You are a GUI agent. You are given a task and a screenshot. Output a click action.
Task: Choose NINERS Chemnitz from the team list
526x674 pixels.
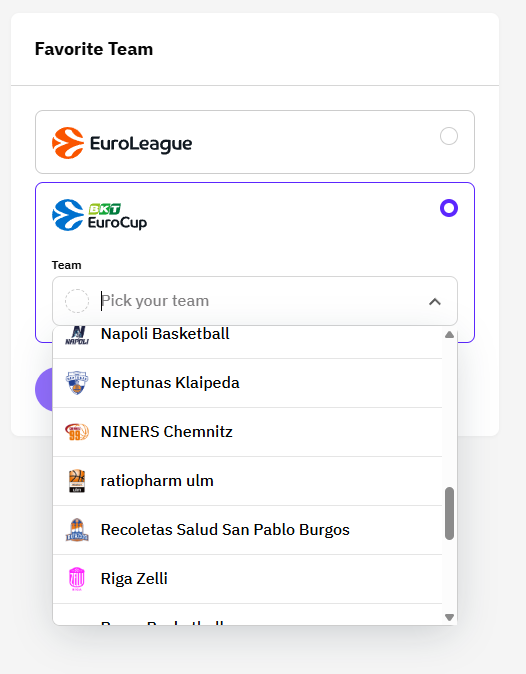coord(248,432)
